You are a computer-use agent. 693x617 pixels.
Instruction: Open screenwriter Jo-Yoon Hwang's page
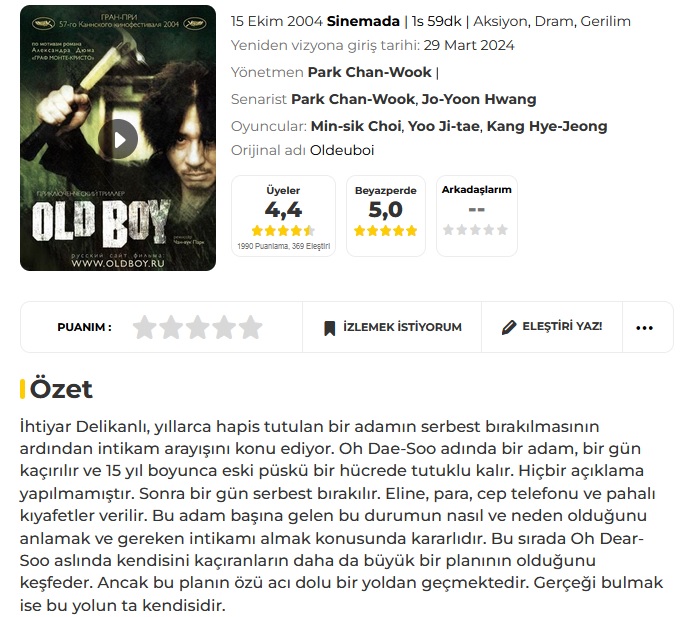tap(479, 99)
